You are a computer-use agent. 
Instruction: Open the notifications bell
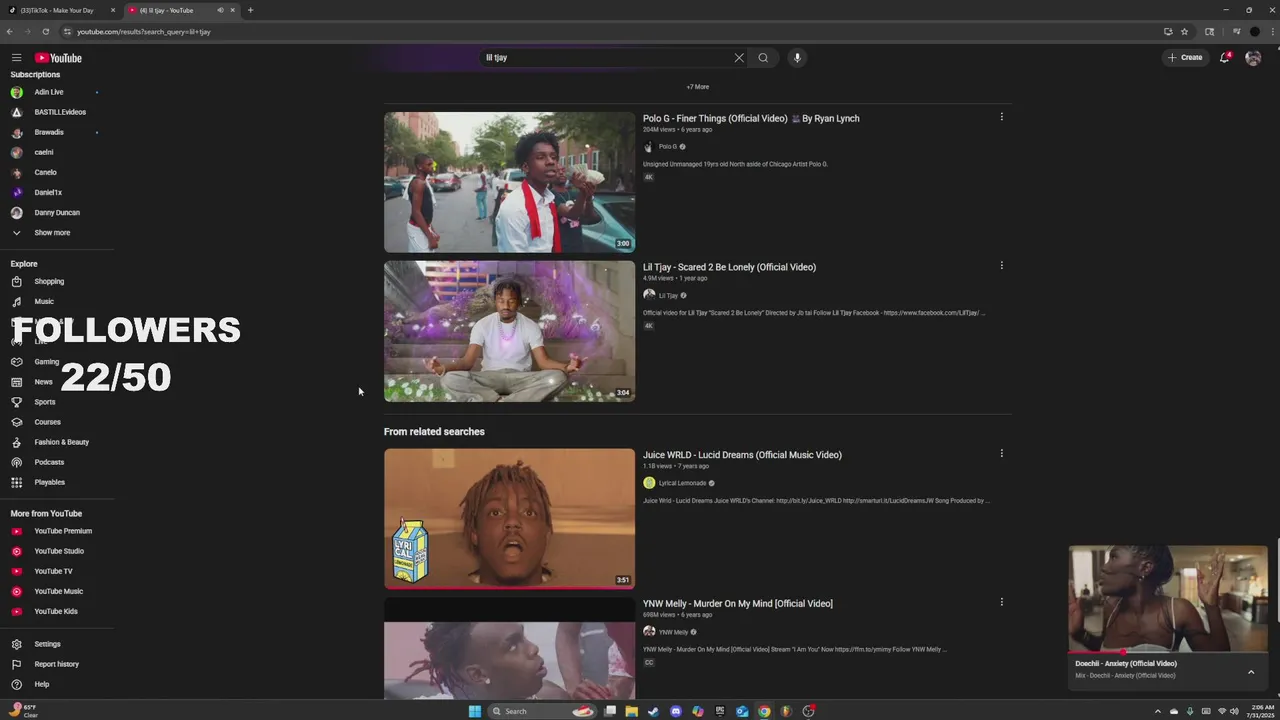click(1225, 58)
